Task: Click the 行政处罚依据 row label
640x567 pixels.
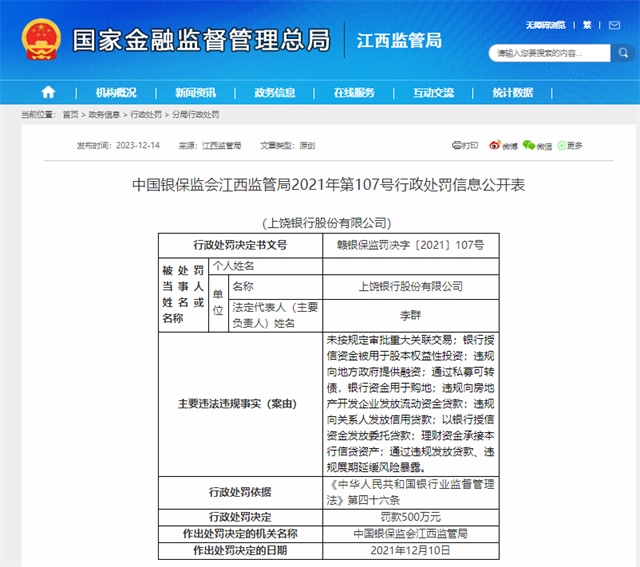Action: pos(240,492)
